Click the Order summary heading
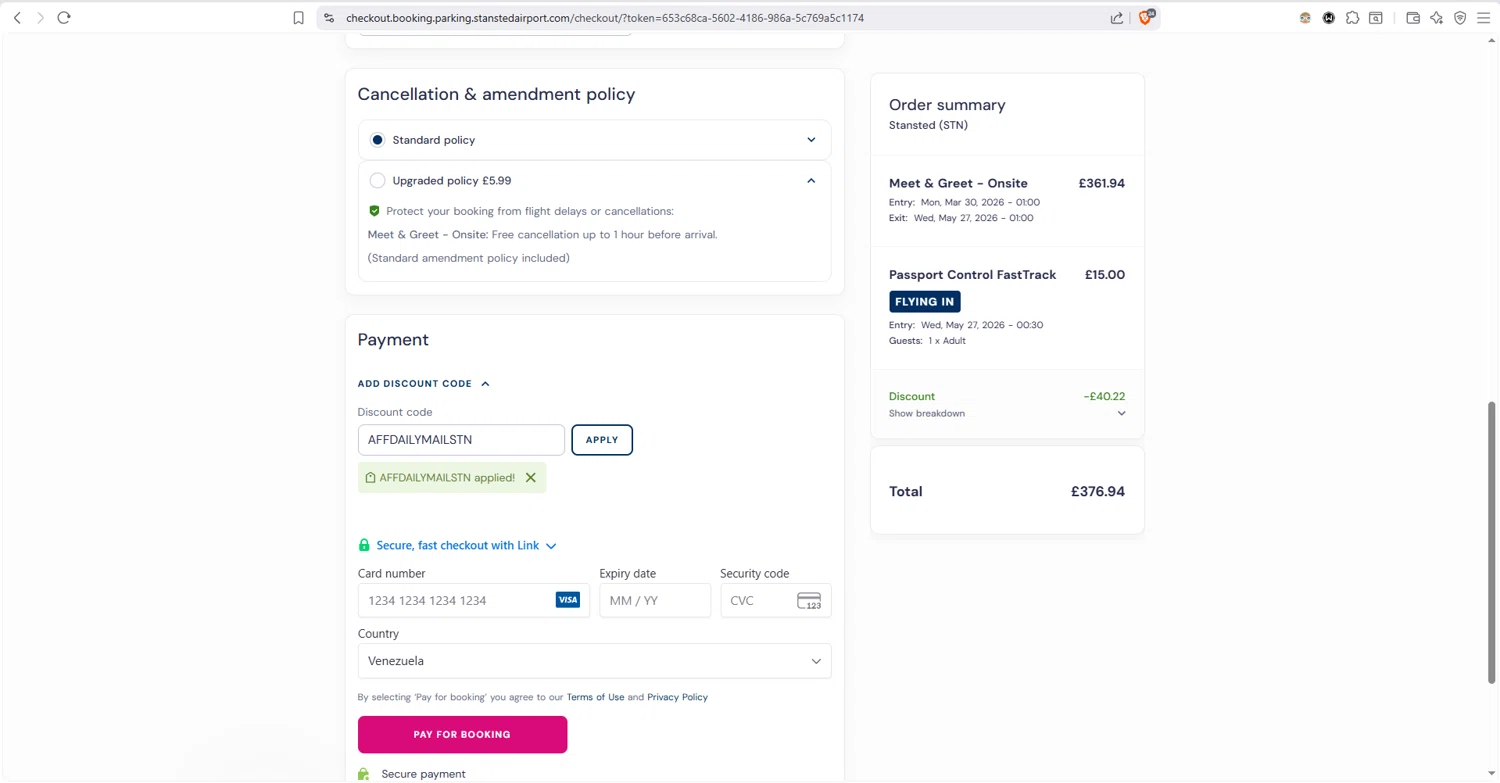Screen dimensions: 1500x783 (947, 105)
